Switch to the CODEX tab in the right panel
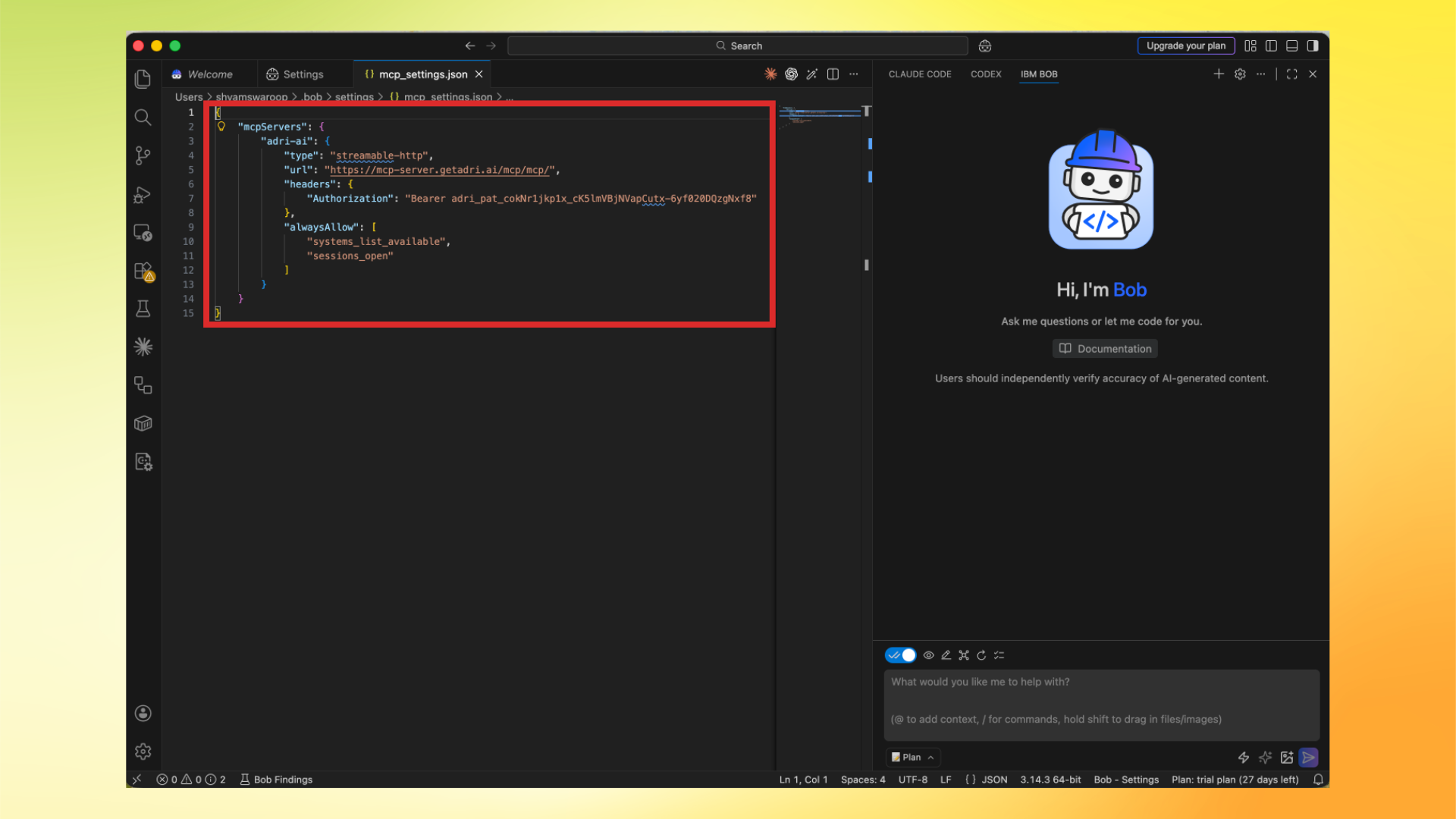This screenshot has height=819, width=1456. (986, 74)
